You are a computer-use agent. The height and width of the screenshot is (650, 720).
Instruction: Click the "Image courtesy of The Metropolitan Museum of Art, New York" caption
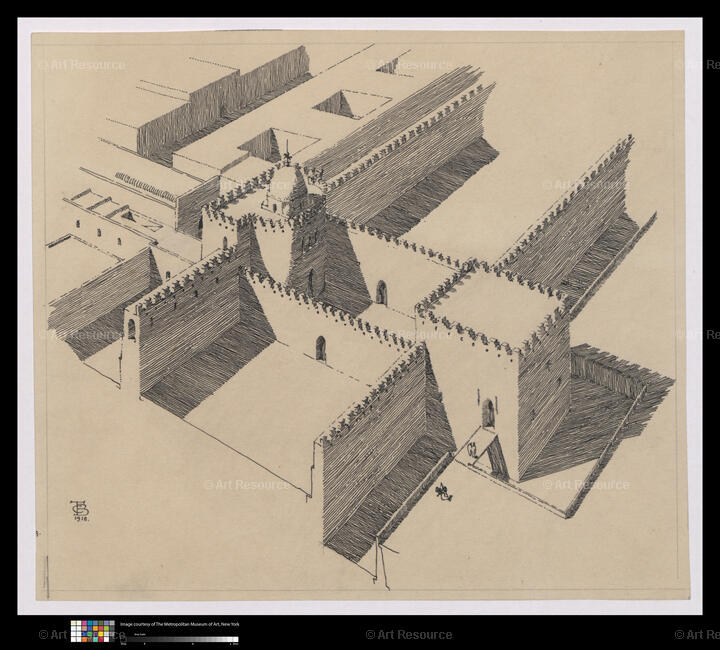point(180,624)
